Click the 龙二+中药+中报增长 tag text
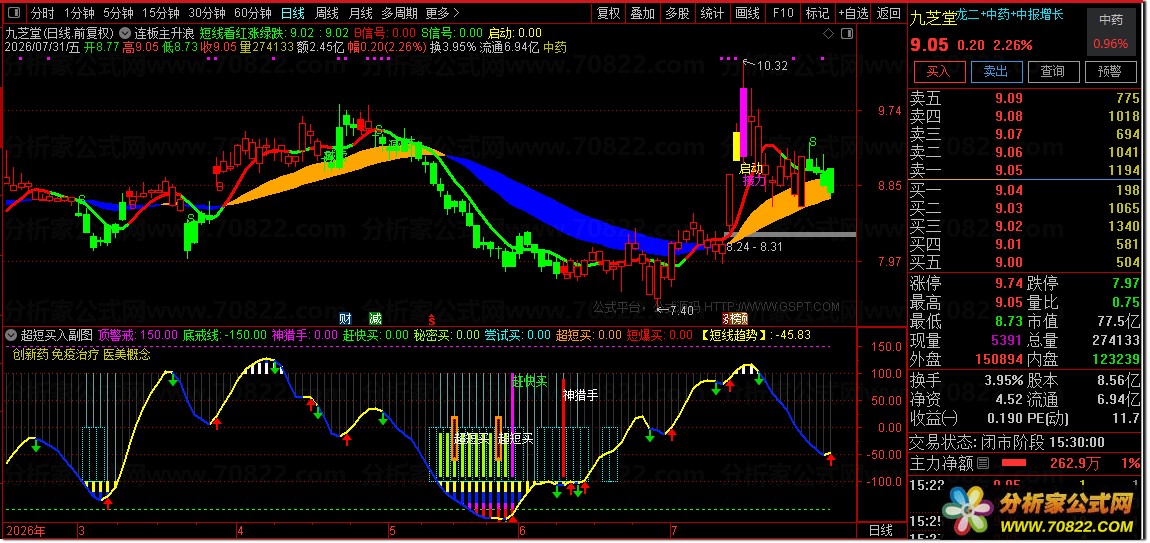Screen dimensions: 1150x543 1010,15
